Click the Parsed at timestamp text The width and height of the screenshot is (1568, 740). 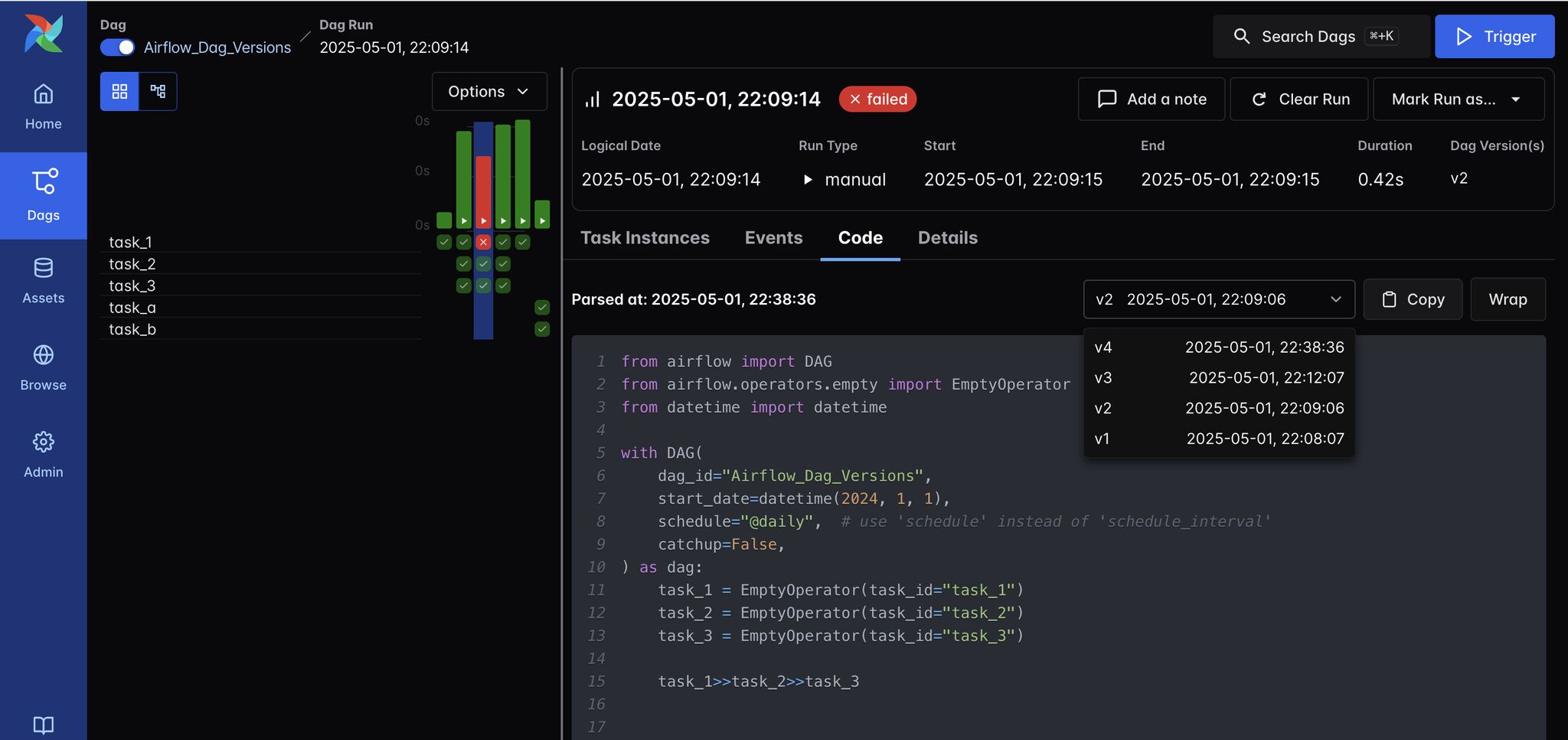pyautogui.click(x=694, y=299)
